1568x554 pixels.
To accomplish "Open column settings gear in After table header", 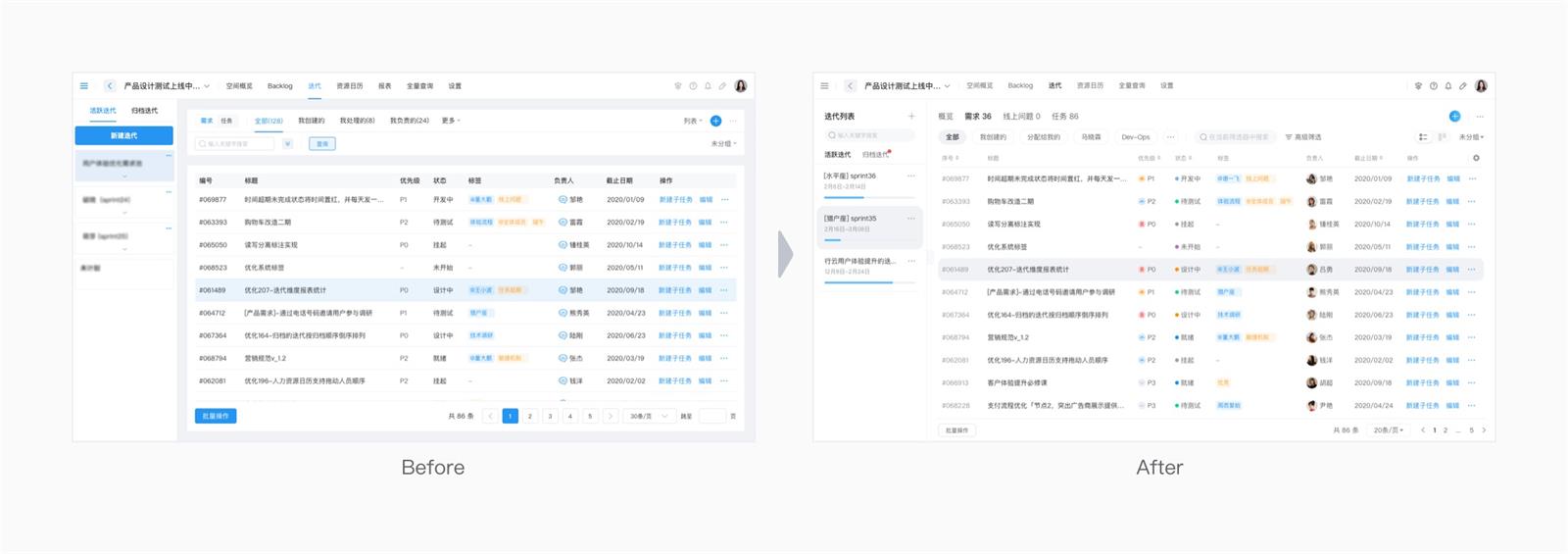I will (1476, 158).
